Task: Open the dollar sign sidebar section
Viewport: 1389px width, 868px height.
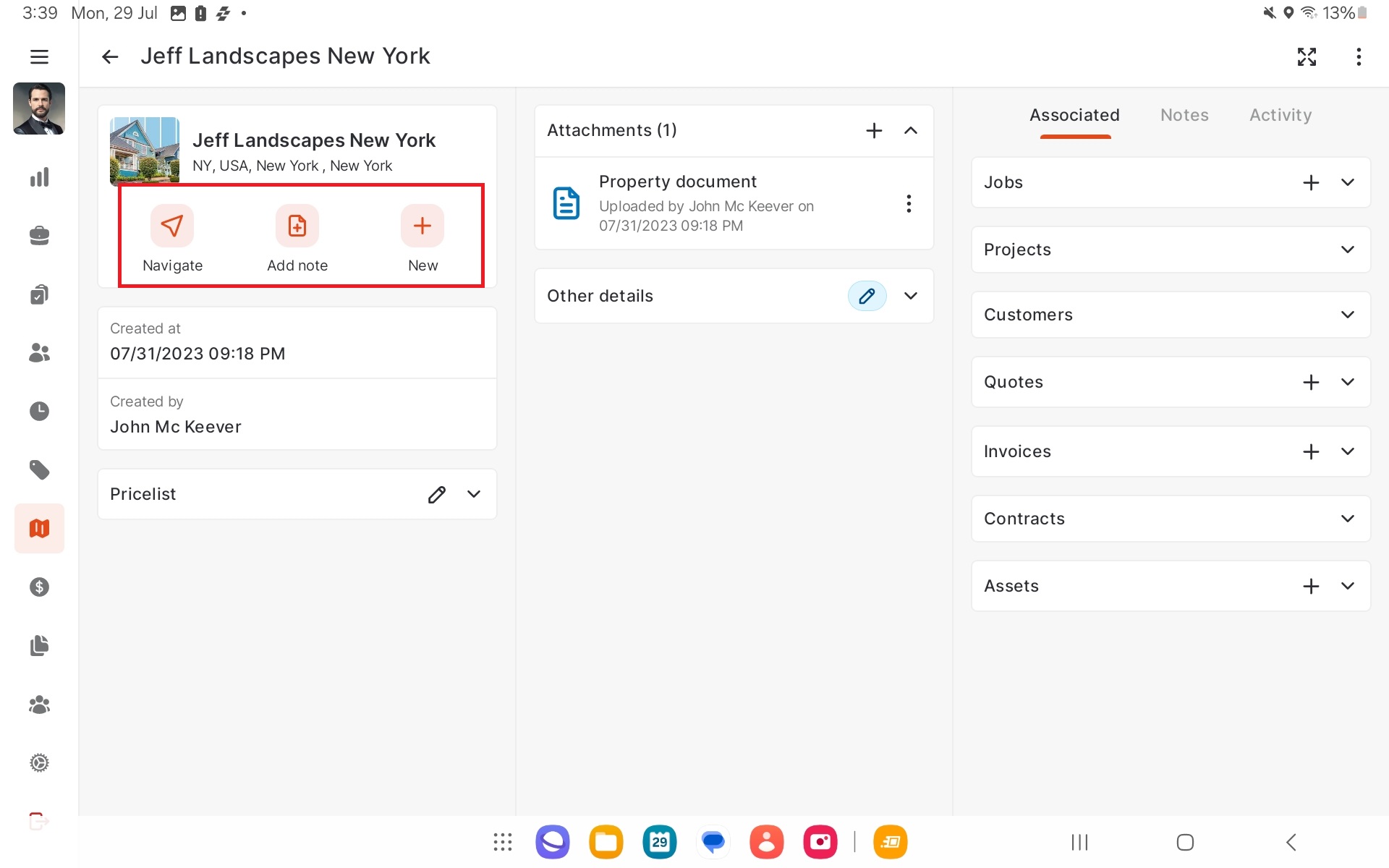Action: (x=39, y=587)
